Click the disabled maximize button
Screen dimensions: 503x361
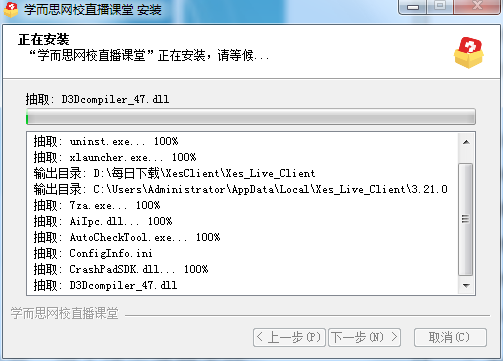[x=440, y=6]
